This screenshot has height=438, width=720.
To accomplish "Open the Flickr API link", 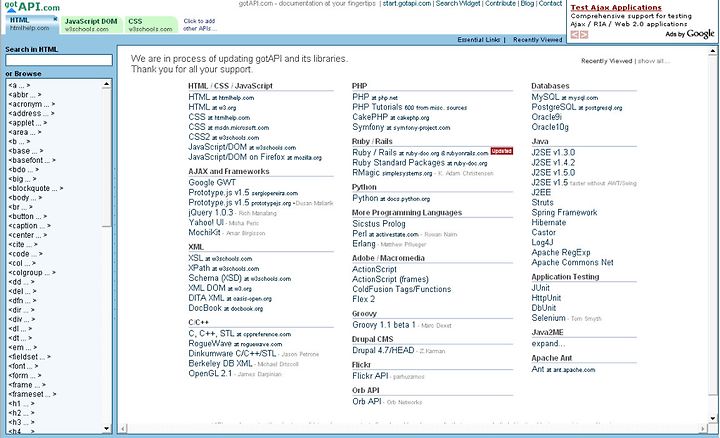I will (x=370, y=376).
